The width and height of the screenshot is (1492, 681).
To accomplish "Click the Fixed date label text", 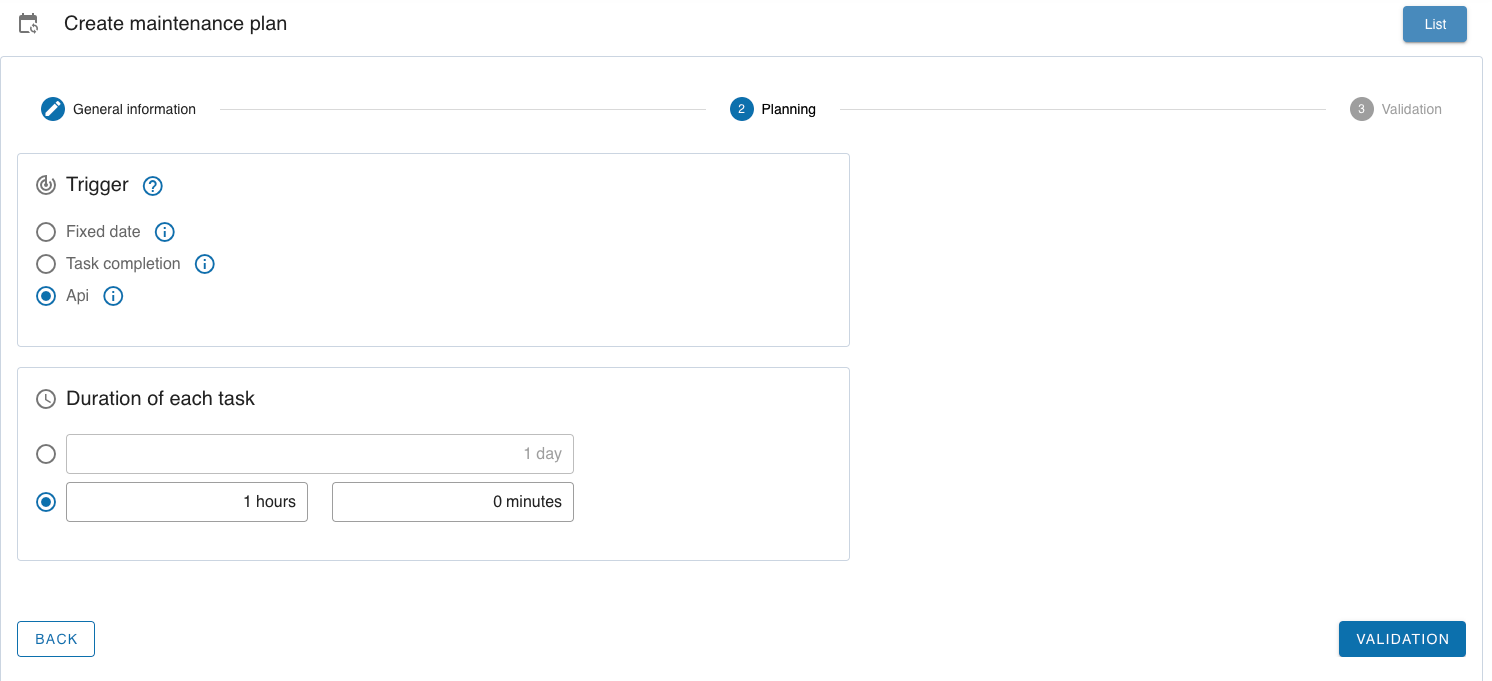I will click(x=103, y=231).
